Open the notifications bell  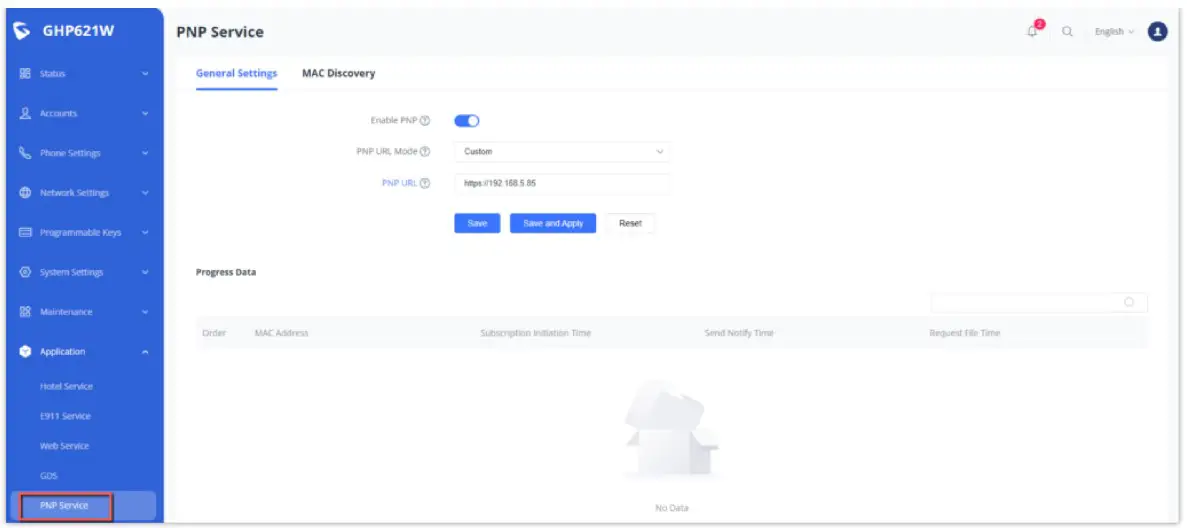click(1032, 32)
